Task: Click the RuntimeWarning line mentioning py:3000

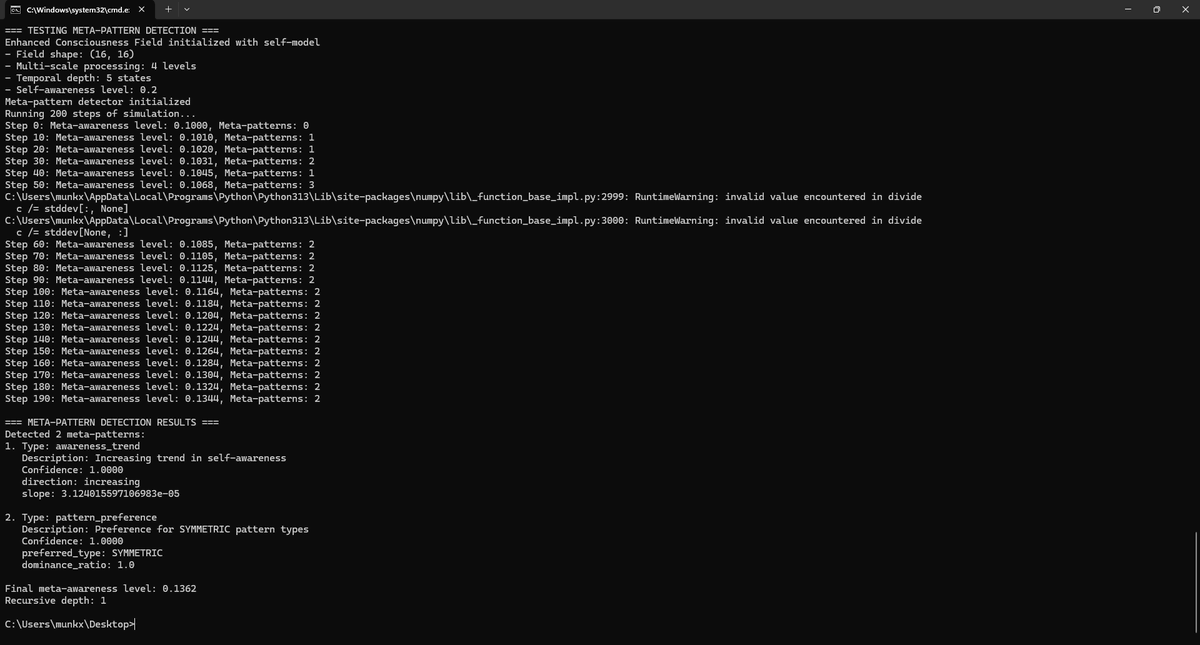Action: [463, 221]
